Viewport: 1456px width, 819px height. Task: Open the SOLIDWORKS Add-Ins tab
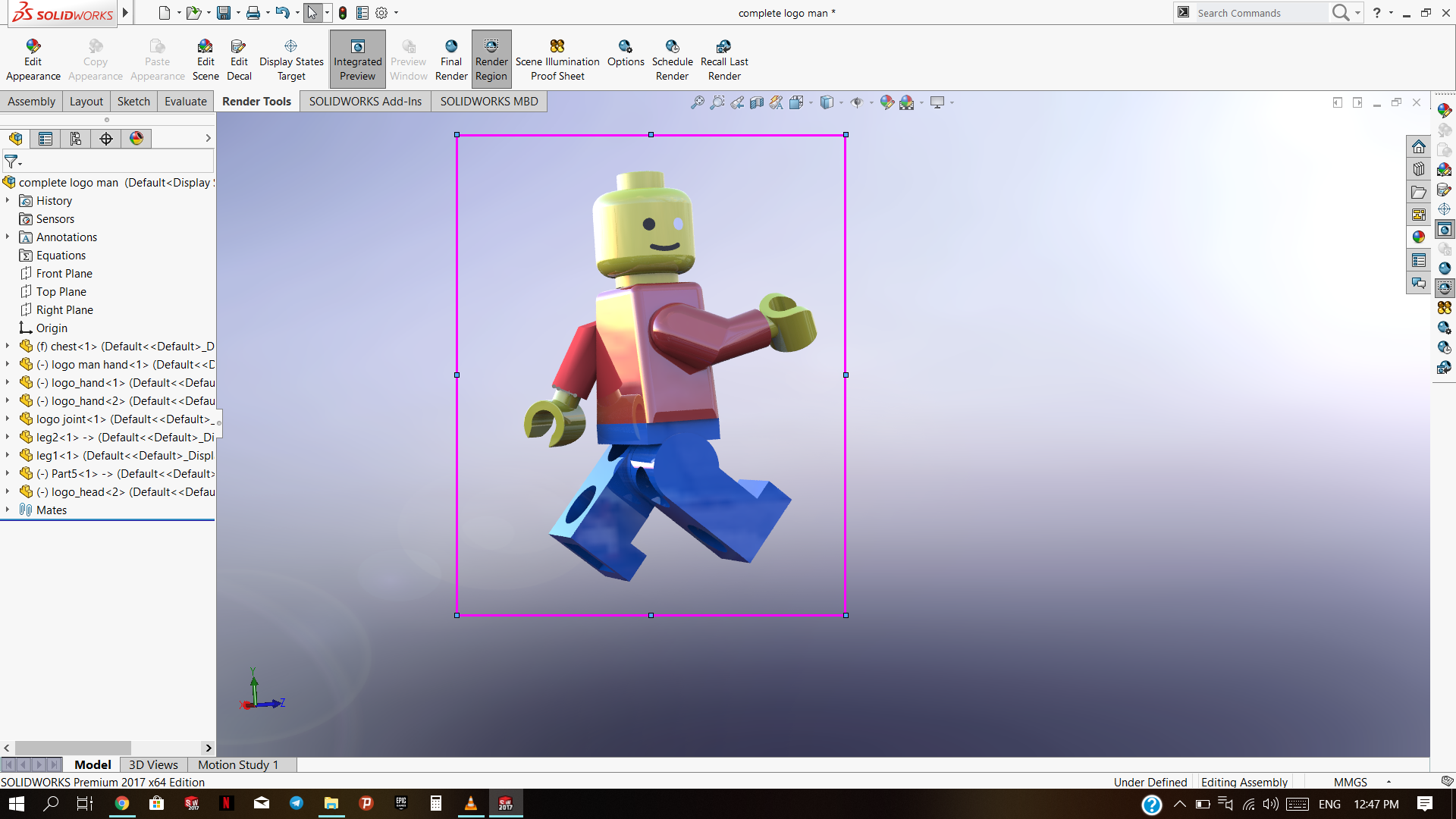(x=365, y=102)
